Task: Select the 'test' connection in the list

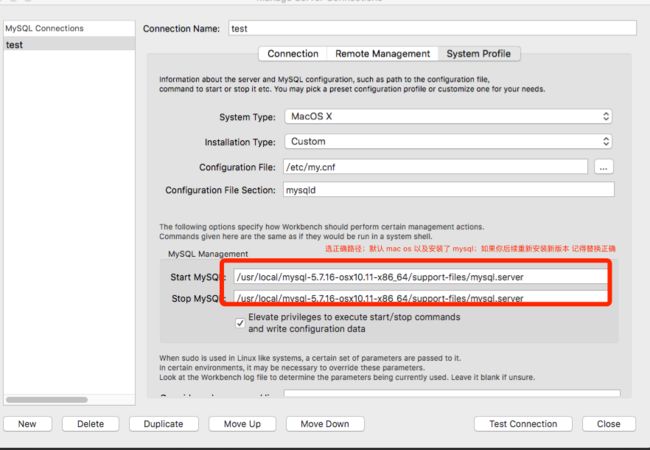Action: 69,44
